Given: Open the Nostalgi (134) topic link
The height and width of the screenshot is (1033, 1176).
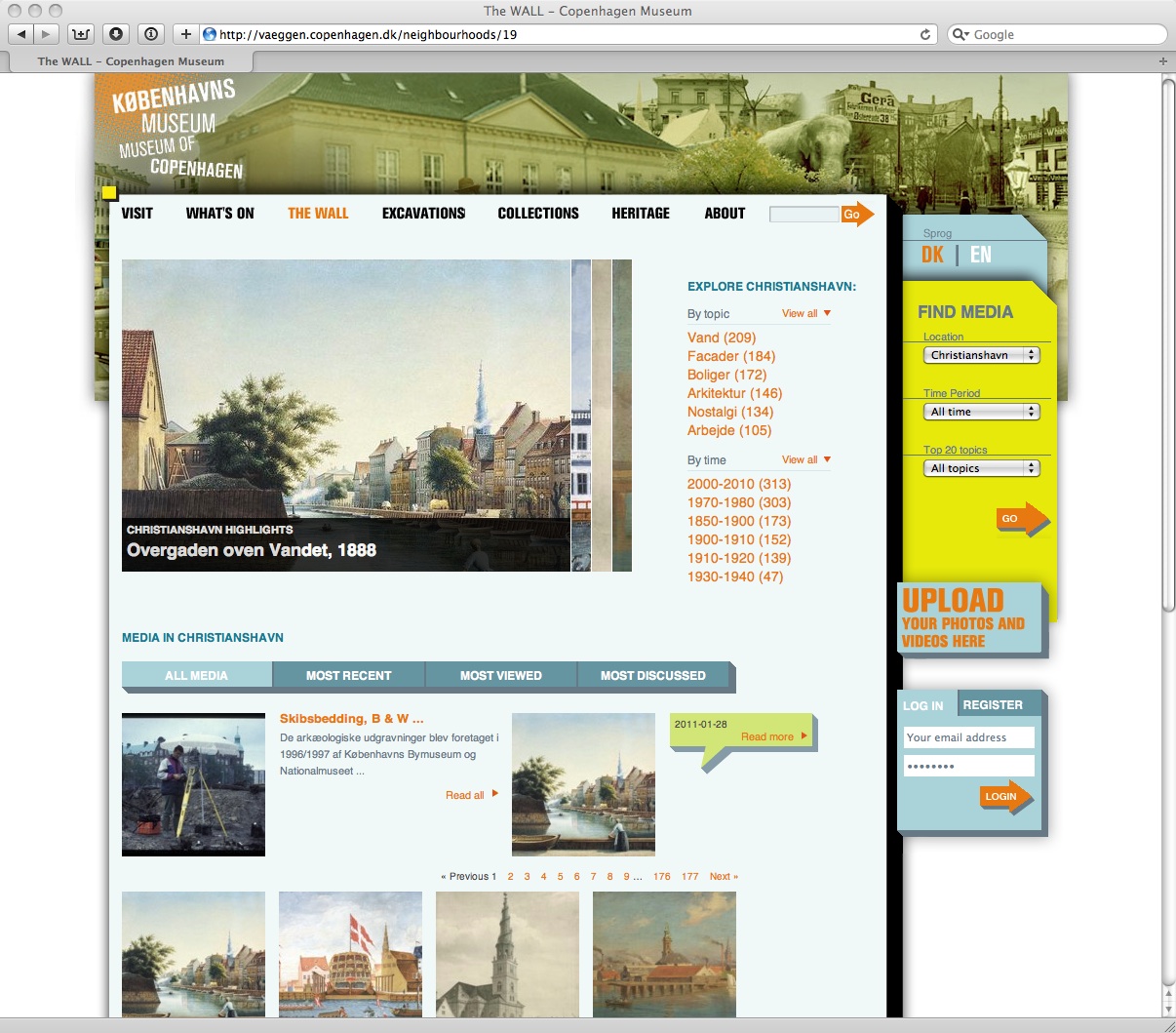Looking at the screenshot, I should (730, 412).
